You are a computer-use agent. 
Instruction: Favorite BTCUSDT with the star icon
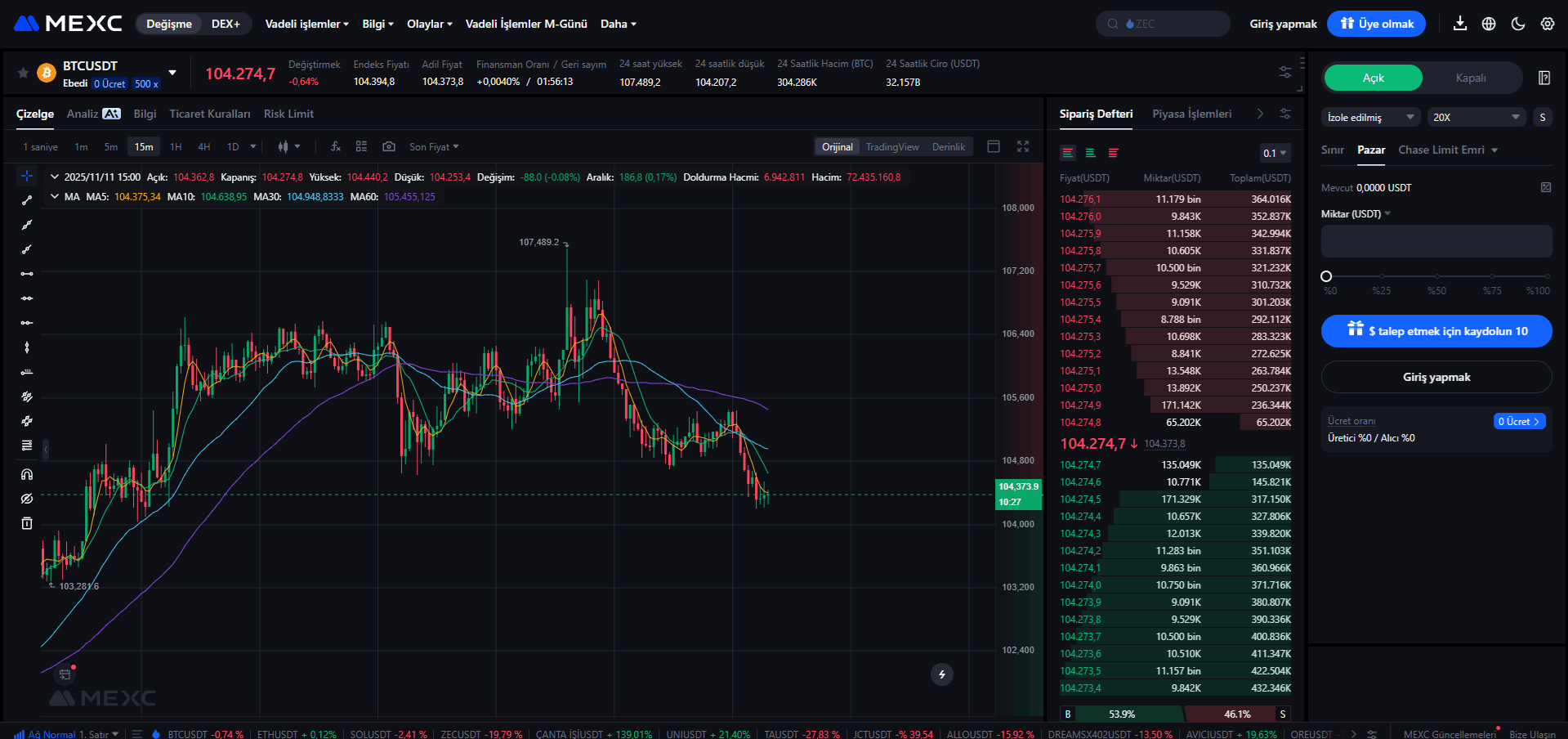(x=23, y=73)
